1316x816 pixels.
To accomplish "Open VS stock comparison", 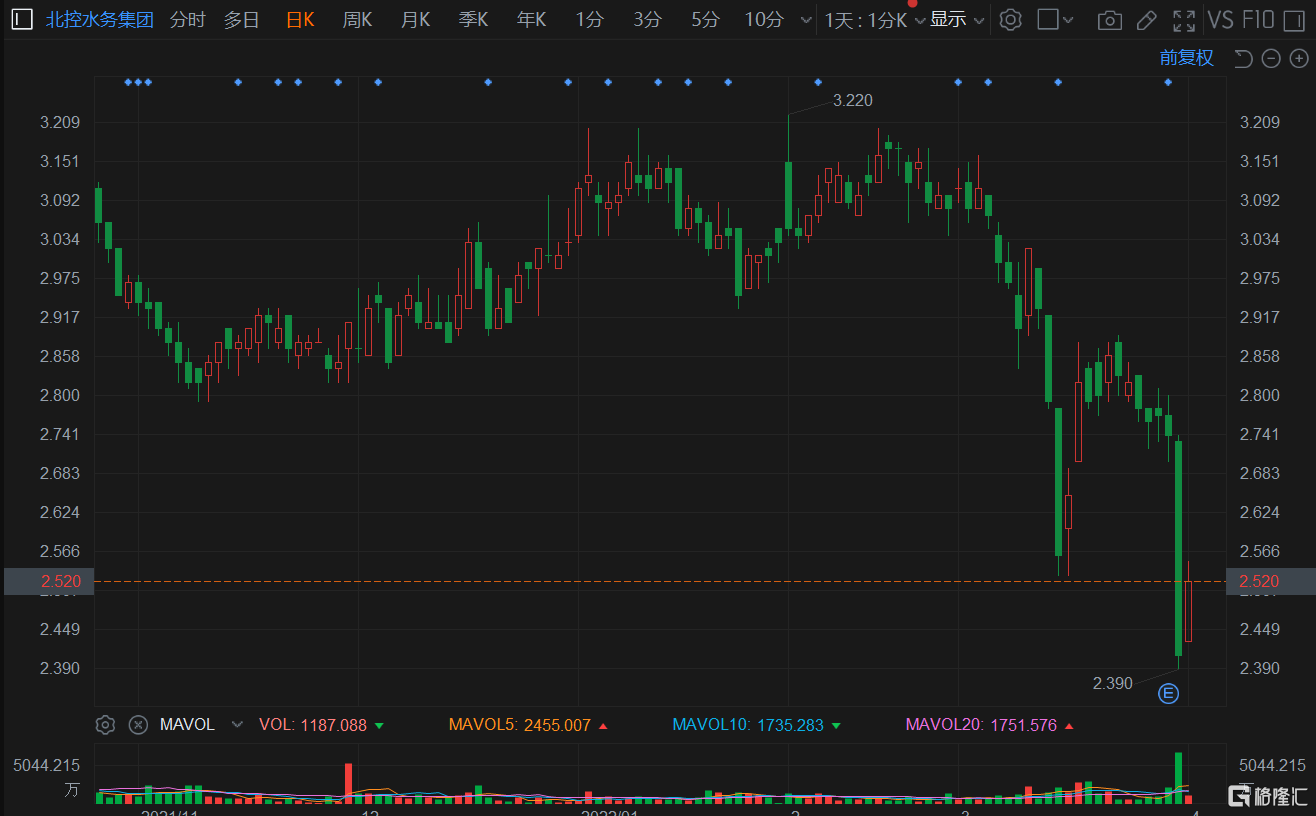I will click(x=1220, y=19).
